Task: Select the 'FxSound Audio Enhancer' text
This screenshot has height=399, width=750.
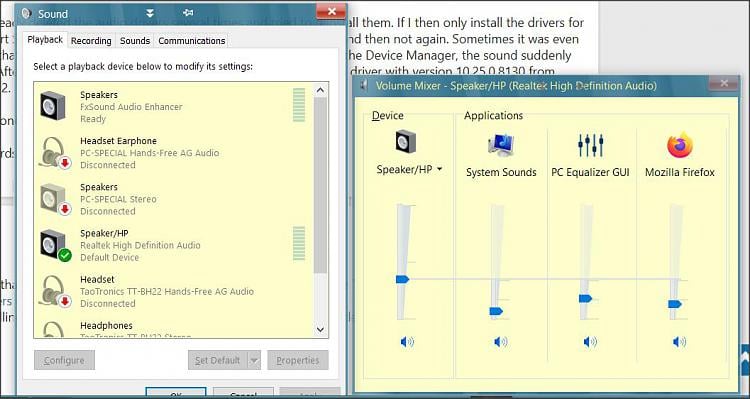Action: 131,107
